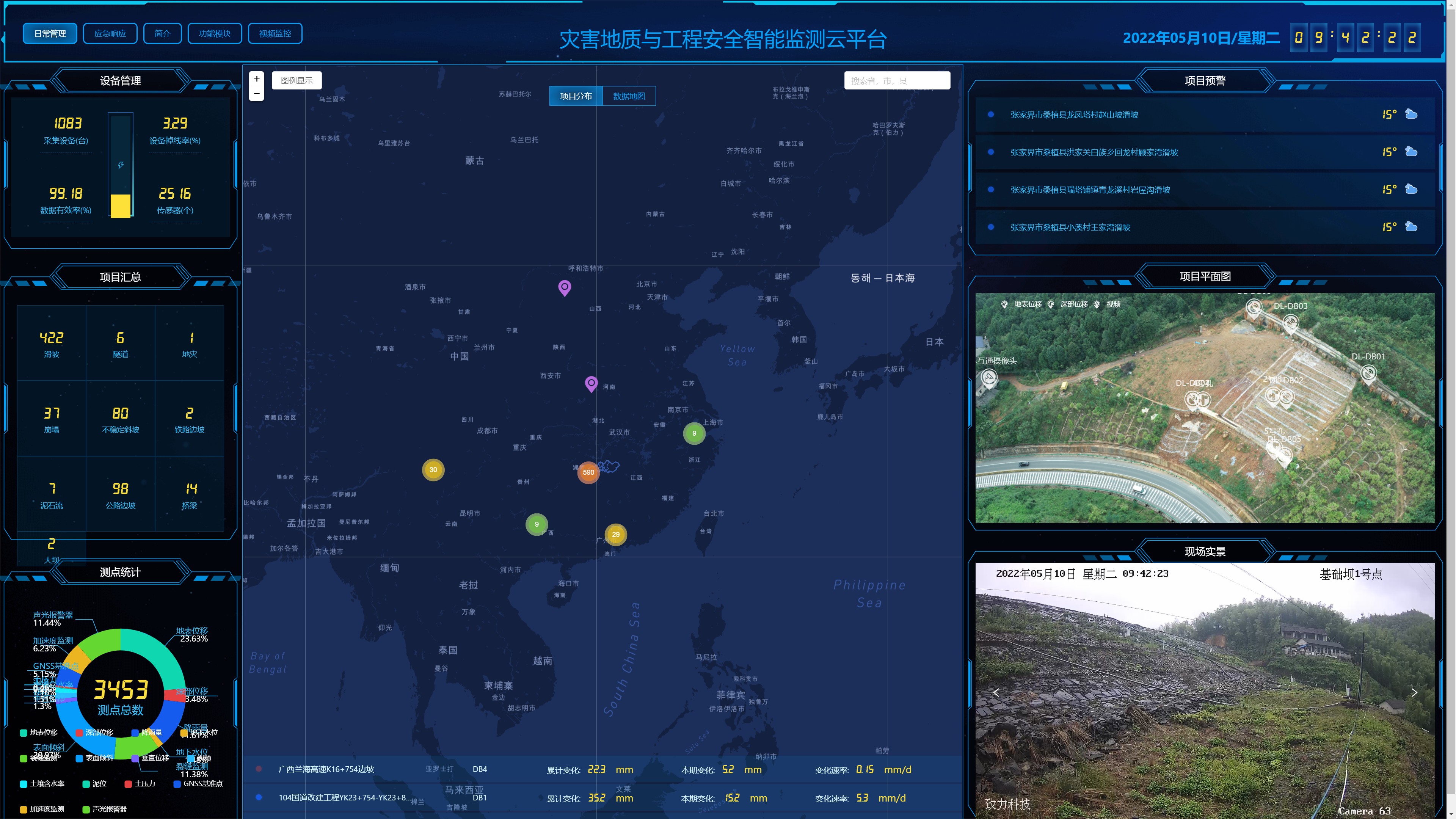
Task: Open the 视频监控 page button
Action: point(275,33)
